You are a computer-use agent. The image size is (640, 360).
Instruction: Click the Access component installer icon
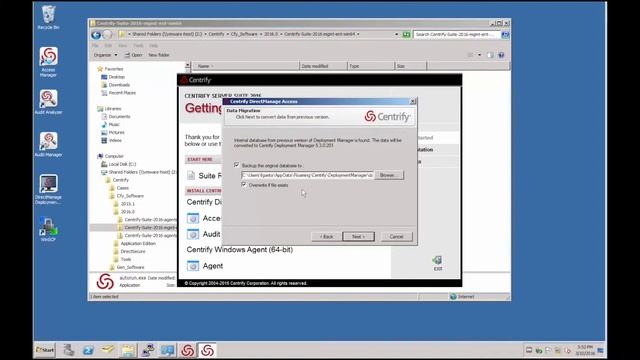point(193,218)
